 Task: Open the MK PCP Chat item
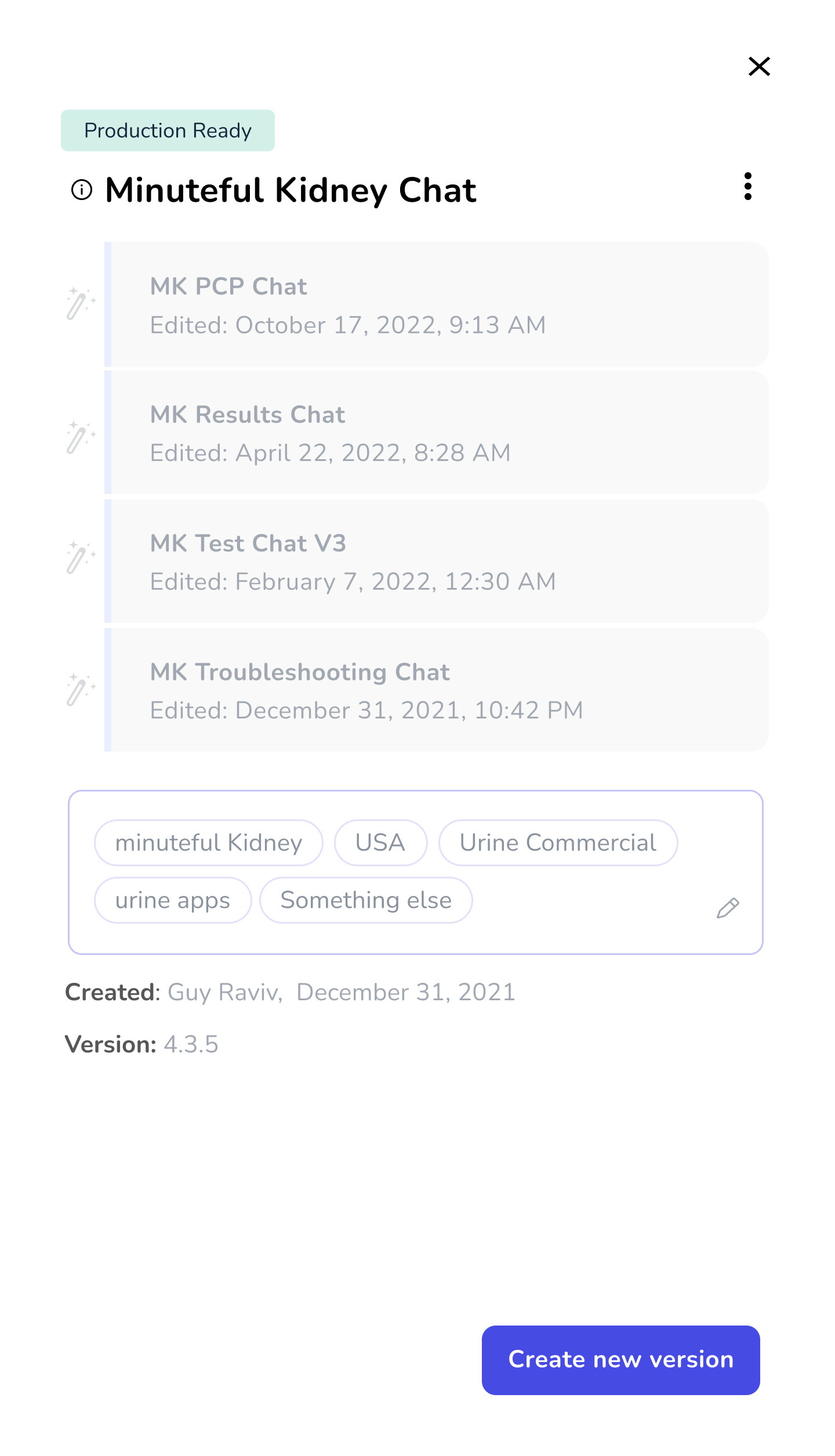pos(437,304)
